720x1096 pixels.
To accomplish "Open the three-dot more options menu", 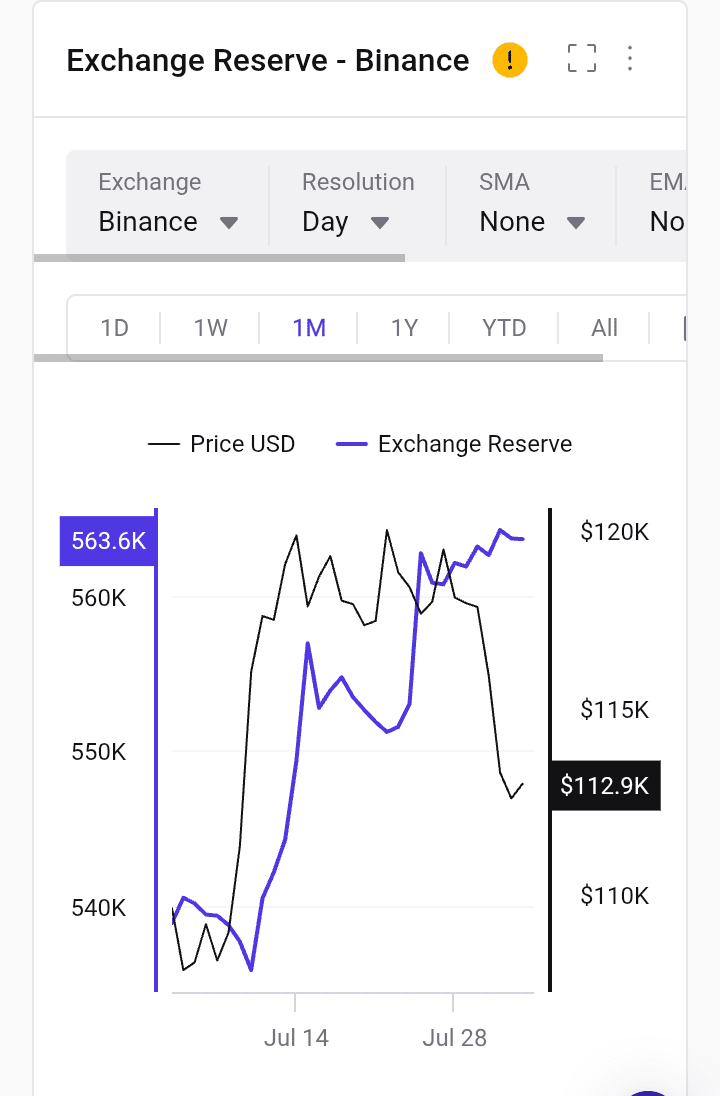I will [630, 58].
